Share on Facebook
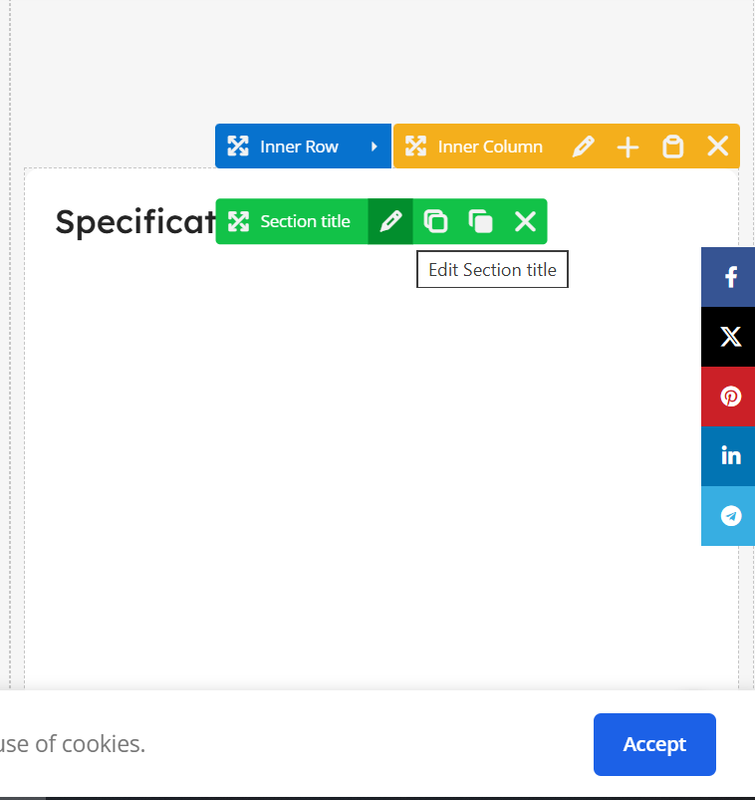 coord(728,277)
